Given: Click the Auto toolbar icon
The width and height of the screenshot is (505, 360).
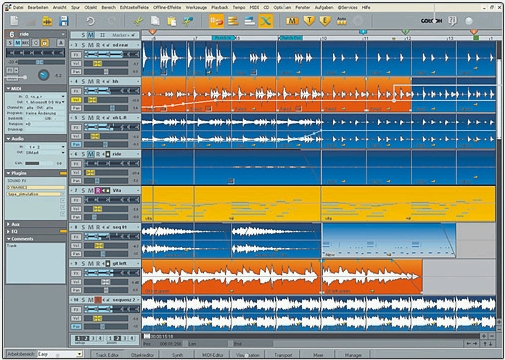Looking at the screenshot, I should coord(341,21).
